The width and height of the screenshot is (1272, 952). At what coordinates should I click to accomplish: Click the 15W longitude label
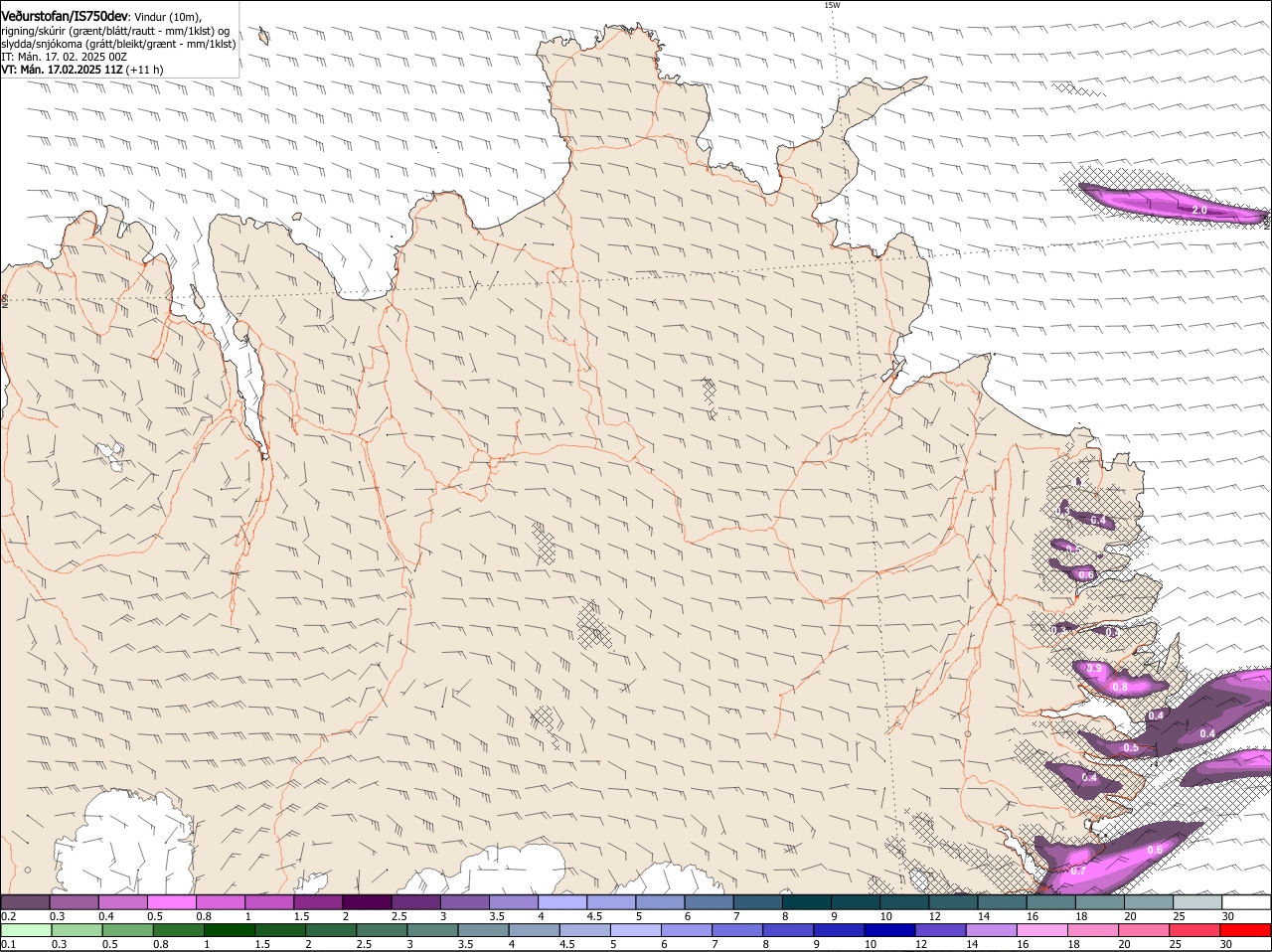click(832, 5)
